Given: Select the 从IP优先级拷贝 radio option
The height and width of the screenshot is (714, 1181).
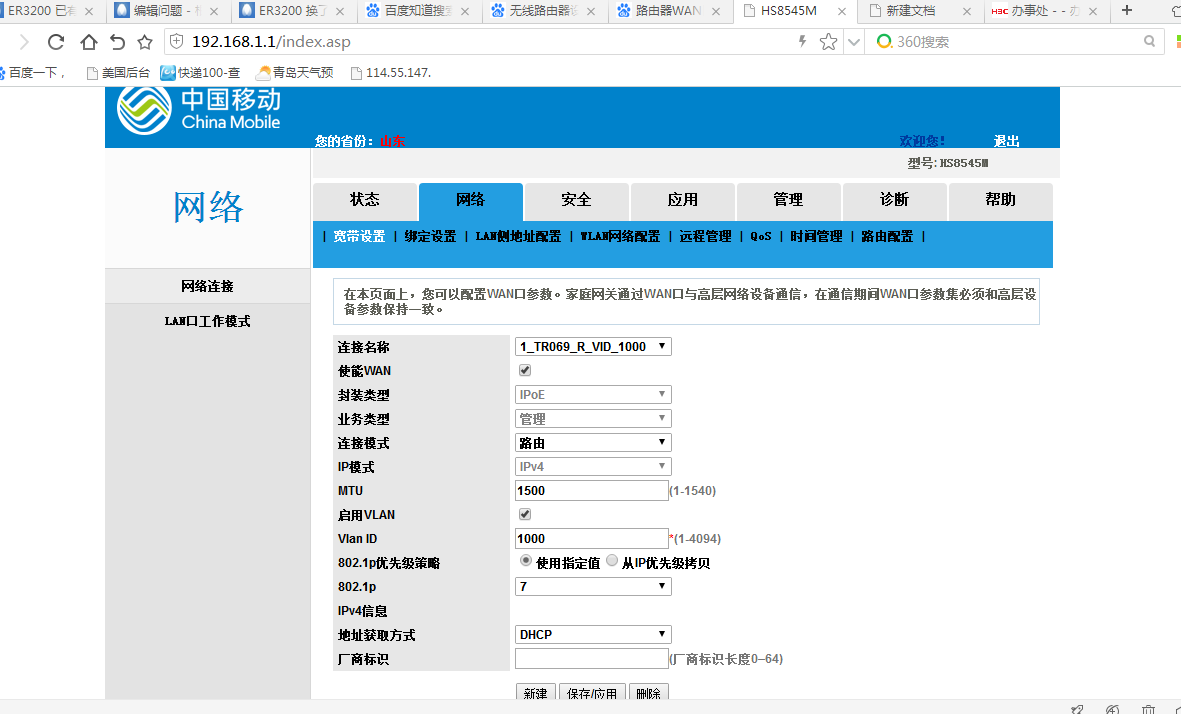Looking at the screenshot, I should pos(612,561).
